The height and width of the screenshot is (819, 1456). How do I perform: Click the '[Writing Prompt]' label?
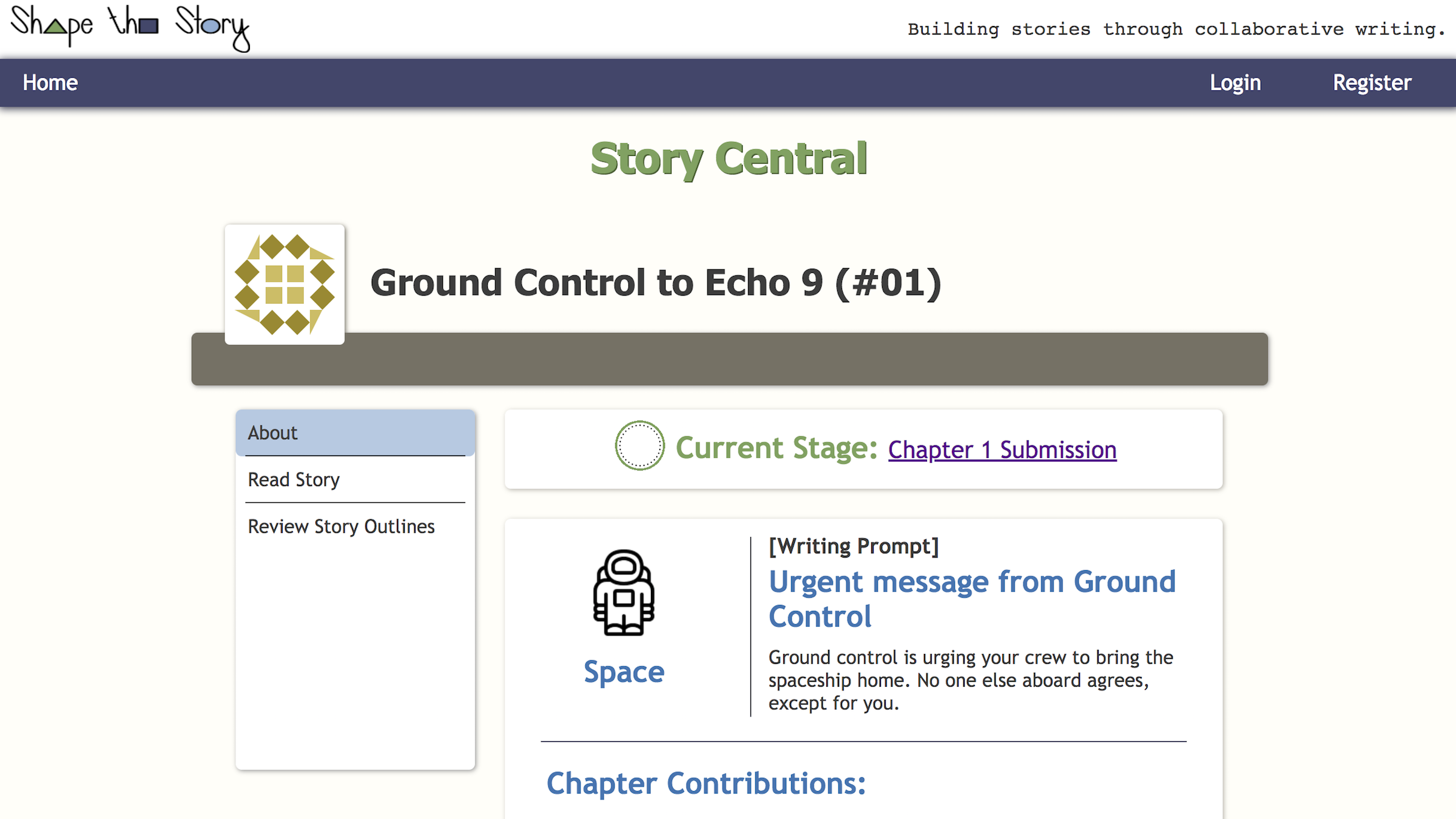click(854, 547)
